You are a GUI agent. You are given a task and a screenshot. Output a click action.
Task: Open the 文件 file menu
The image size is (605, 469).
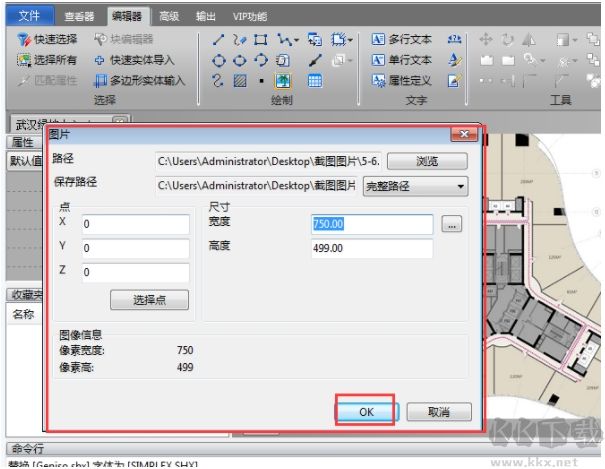click(x=30, y=16)
